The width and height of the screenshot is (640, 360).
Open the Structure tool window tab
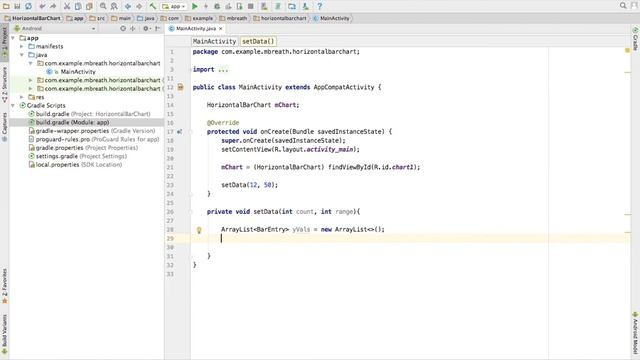click(4, 84)
